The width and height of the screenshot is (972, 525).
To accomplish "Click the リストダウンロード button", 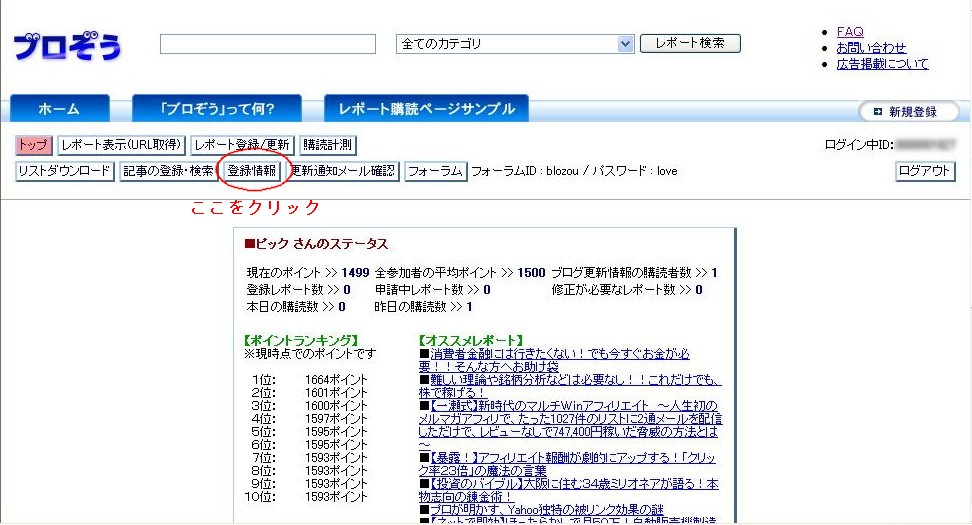I will (64, 171).
